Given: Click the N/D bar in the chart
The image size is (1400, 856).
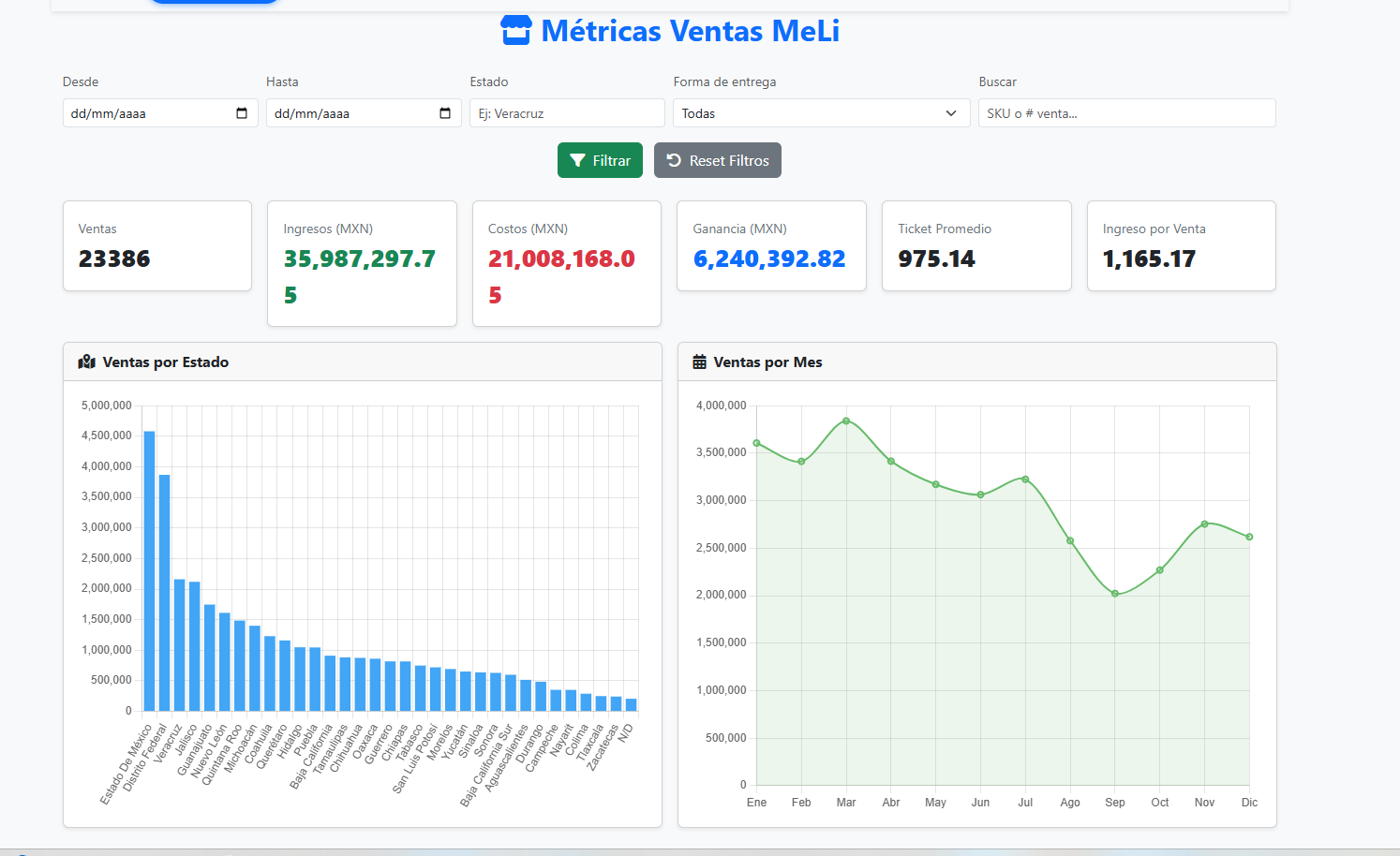Looking at the screenshot, I should click(x=632, y=704).
